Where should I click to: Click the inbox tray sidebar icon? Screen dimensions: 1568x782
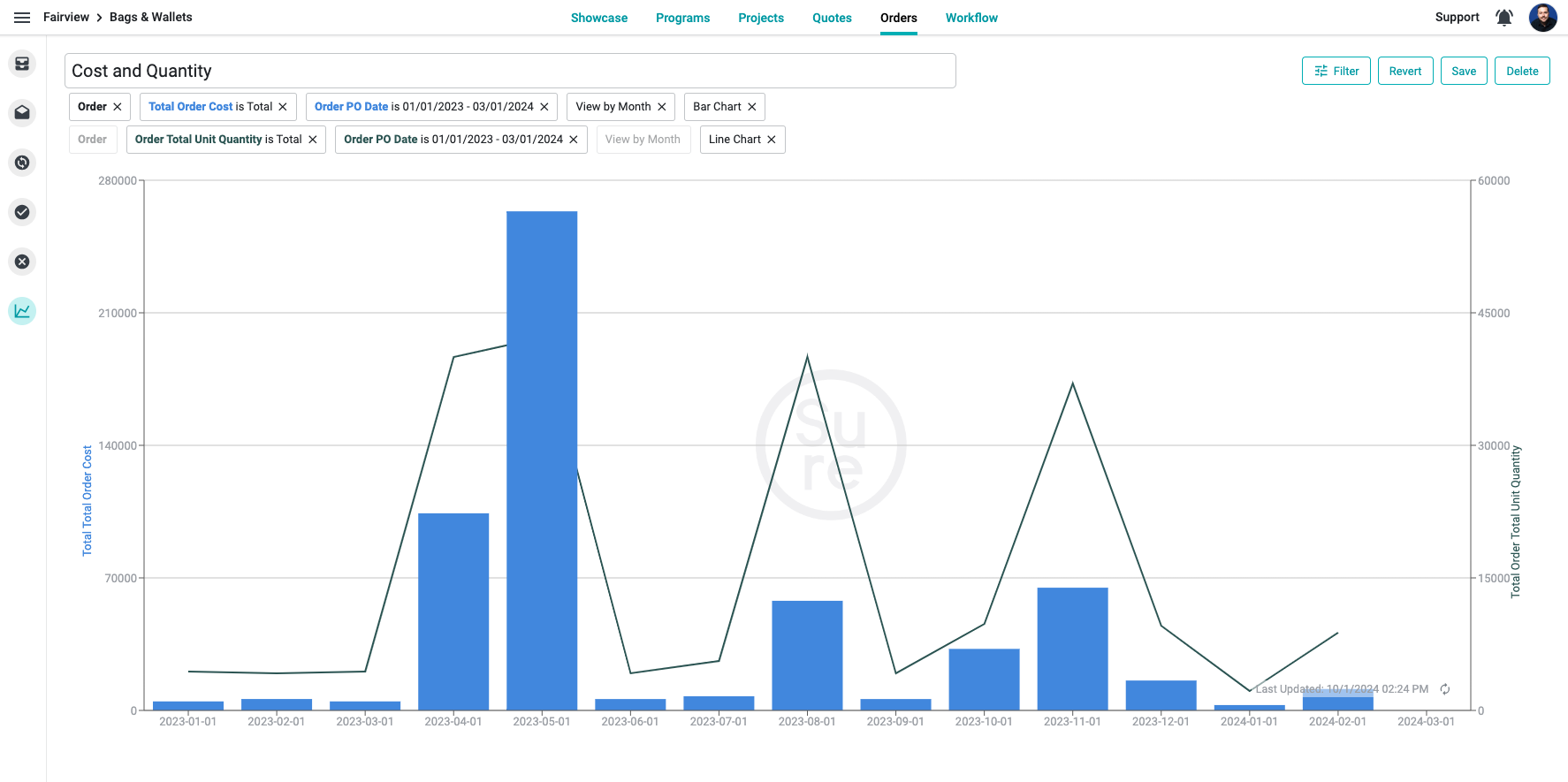click(x=22, y=64)
